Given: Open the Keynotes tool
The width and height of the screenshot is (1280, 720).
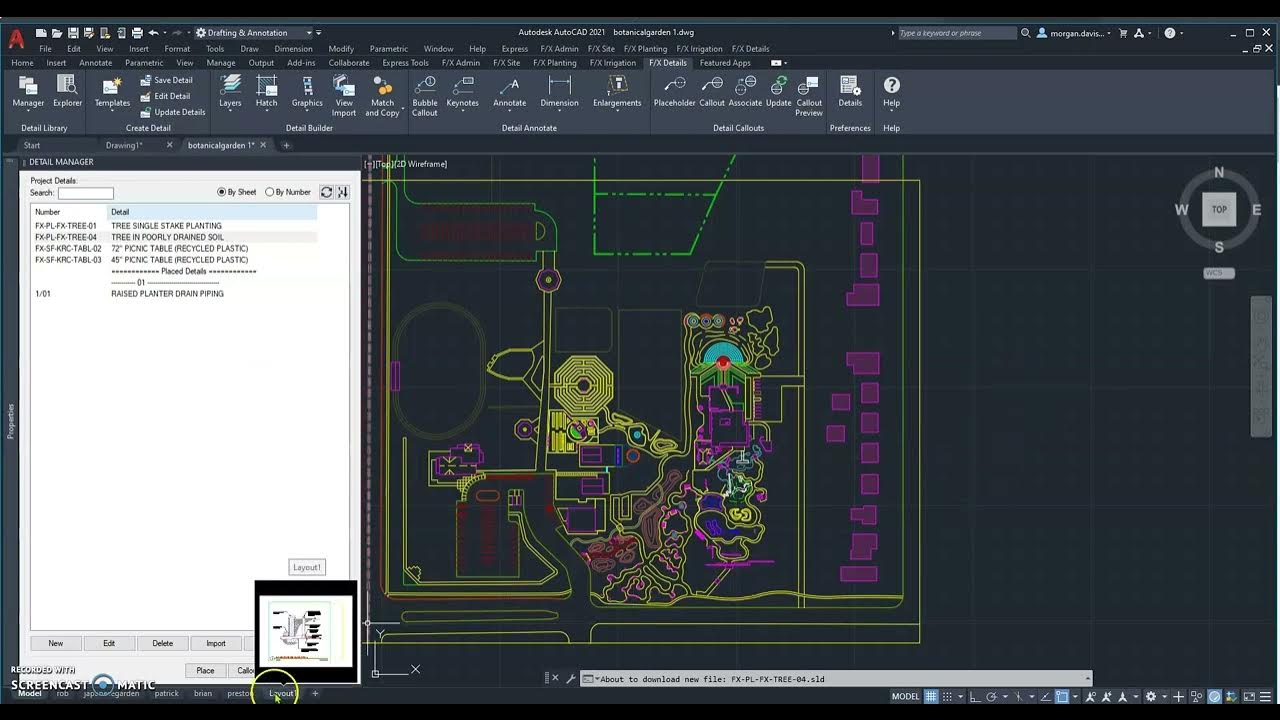Looking at the screenshot, I should [462, 92].
